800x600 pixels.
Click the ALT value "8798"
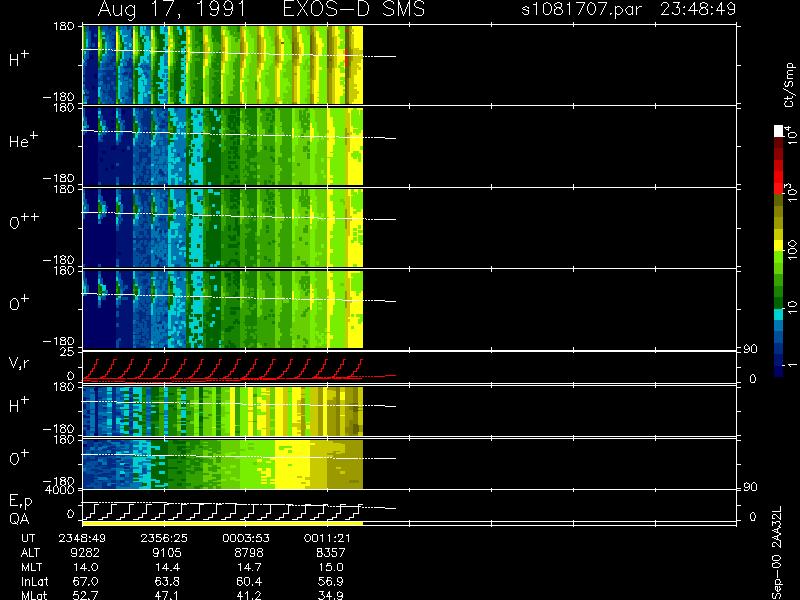coord(248,553)
